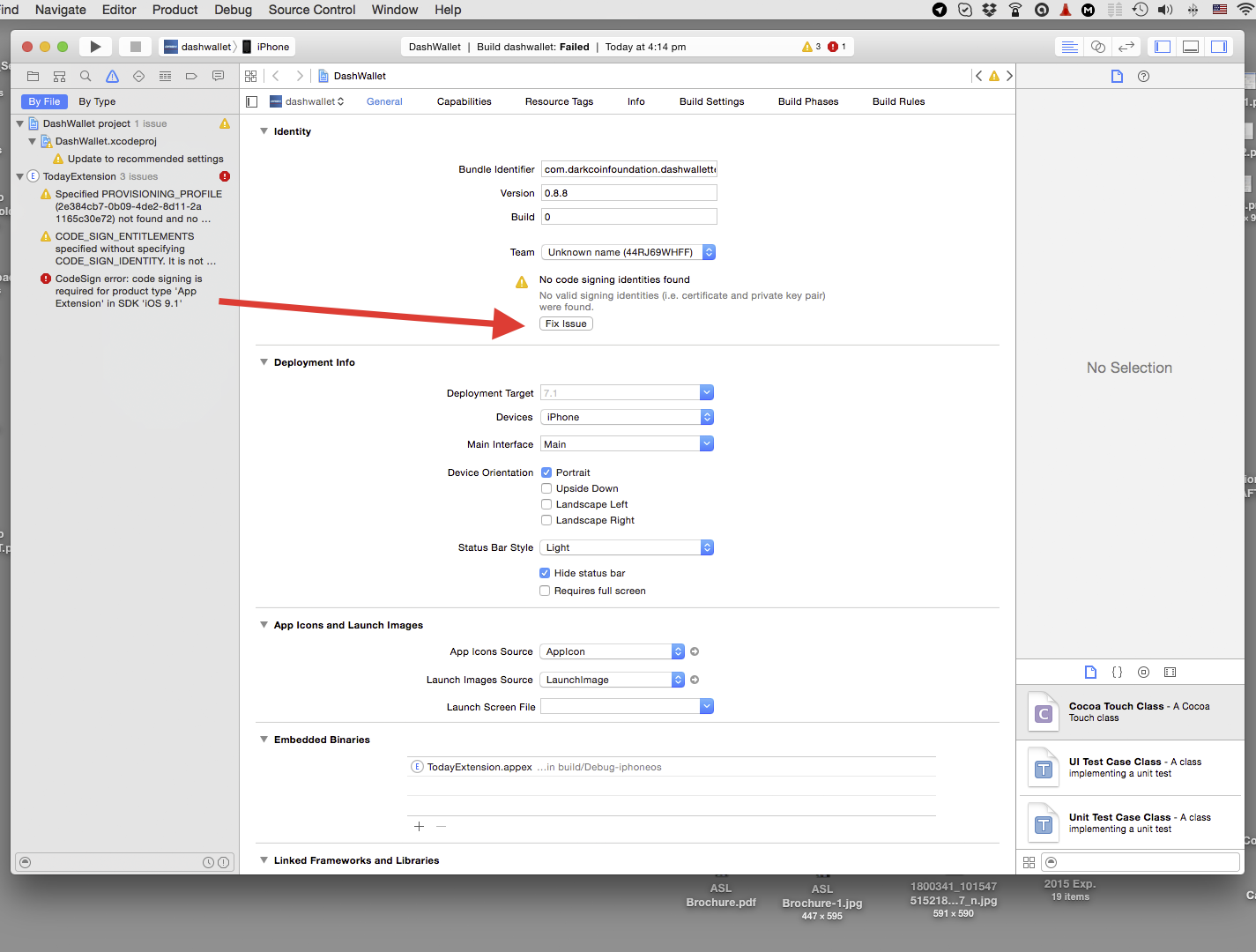Open the Test navigator diamond icon

click(x=138, y=77)
